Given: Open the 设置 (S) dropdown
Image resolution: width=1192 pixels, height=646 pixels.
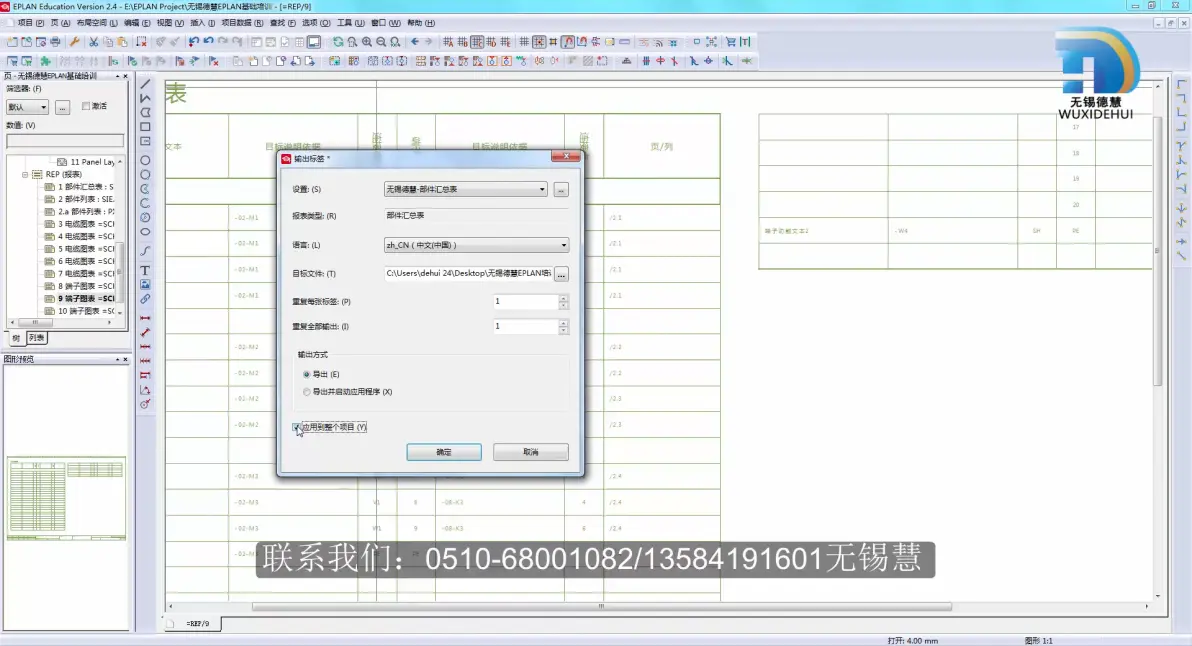Looking at the screenshot, I should coord(465,189).
